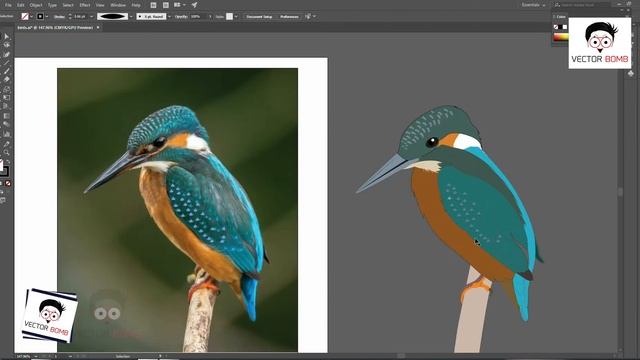The image size is (640, 360).
Task: Expand the Opacity slider arrow
Action: point(211,17)
